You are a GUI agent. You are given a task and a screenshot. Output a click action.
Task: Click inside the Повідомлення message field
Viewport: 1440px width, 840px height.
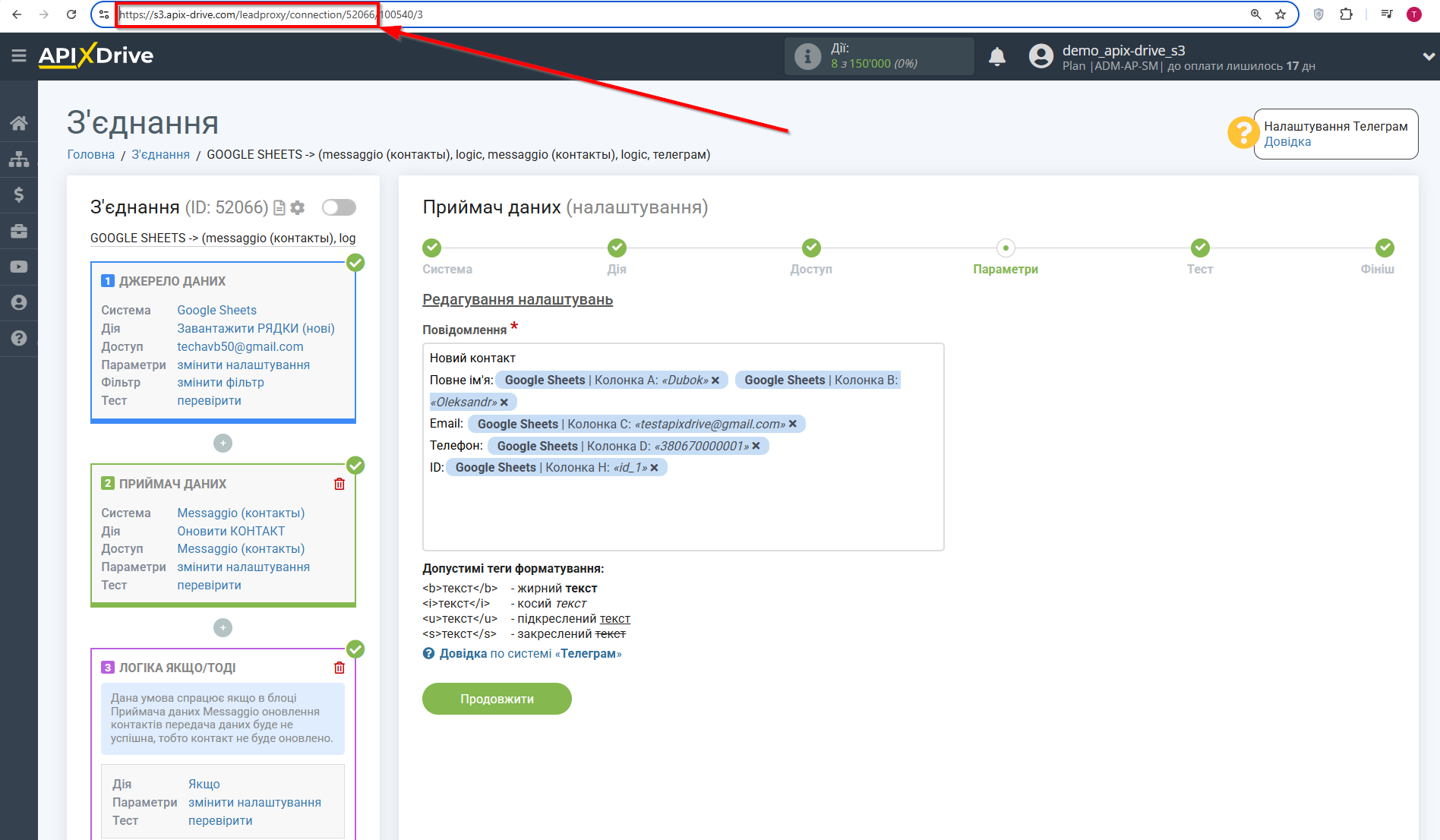click(682, 509)
